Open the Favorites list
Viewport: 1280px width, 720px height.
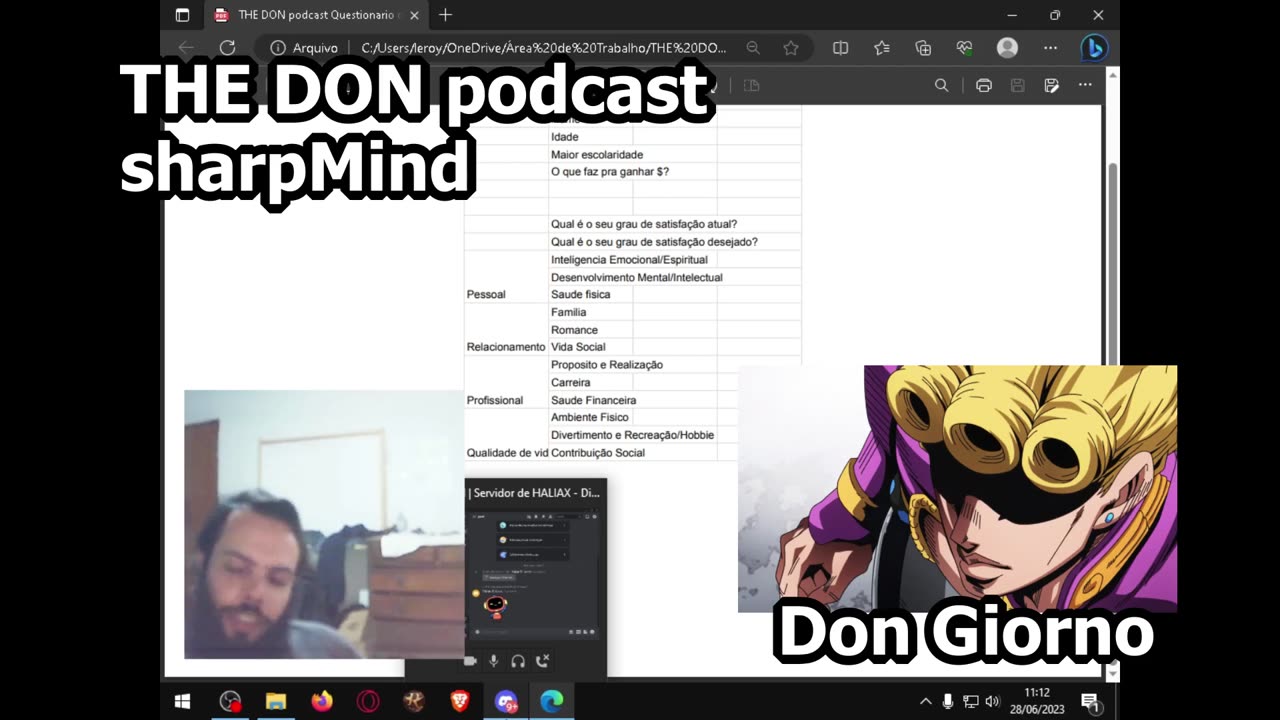coord(882,47)
